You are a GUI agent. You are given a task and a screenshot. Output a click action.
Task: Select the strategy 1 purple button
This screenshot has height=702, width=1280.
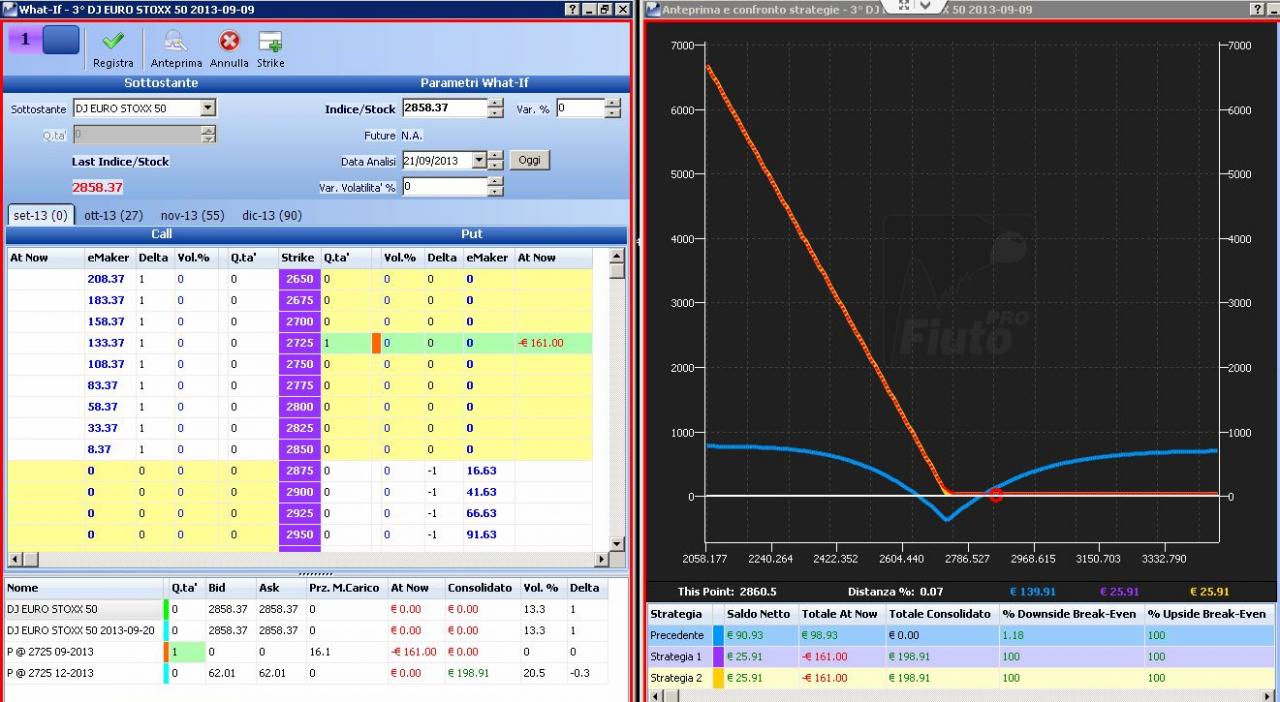(24, 39)
